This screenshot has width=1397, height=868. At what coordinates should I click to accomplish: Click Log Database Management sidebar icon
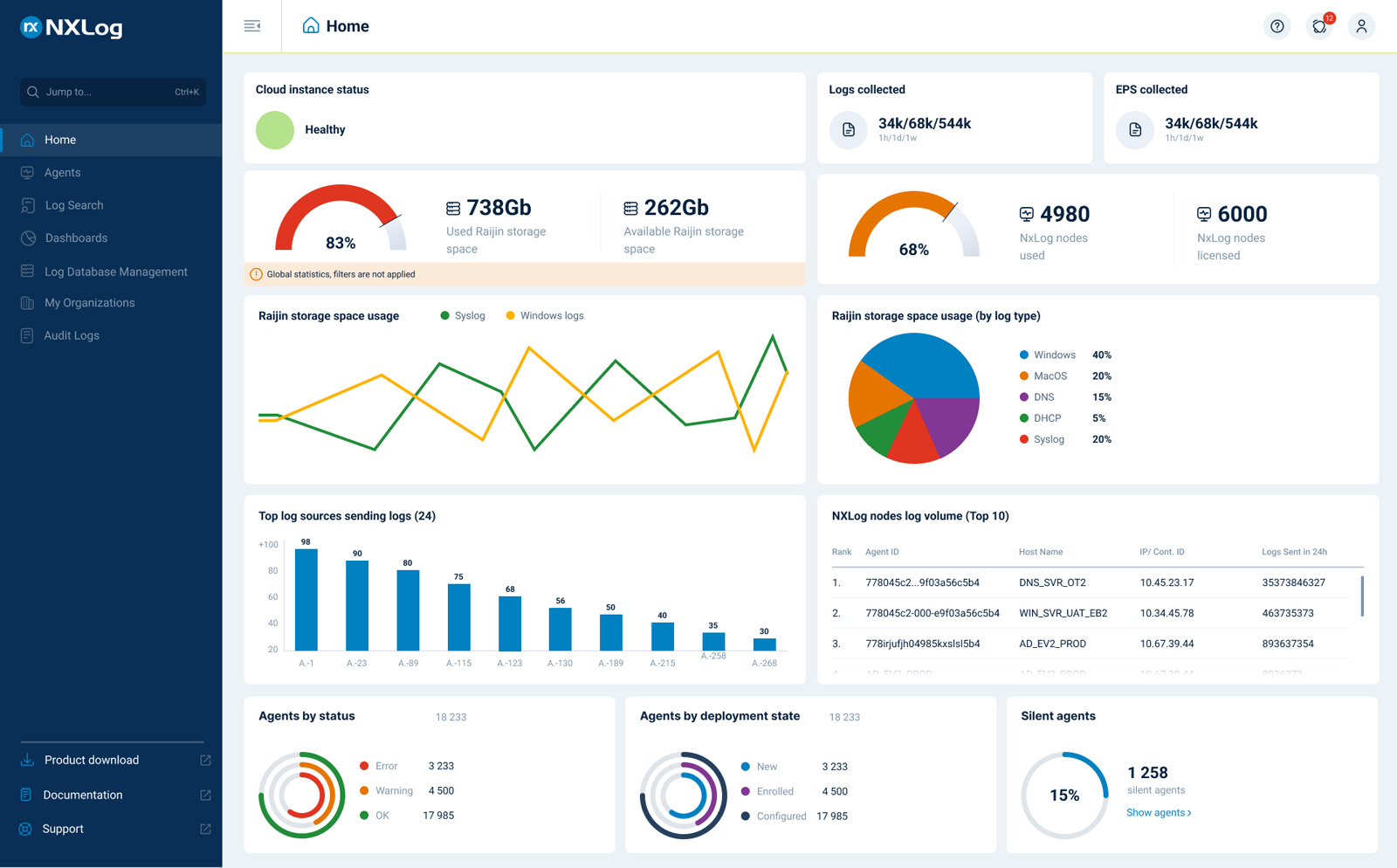[x=27, y=272]
